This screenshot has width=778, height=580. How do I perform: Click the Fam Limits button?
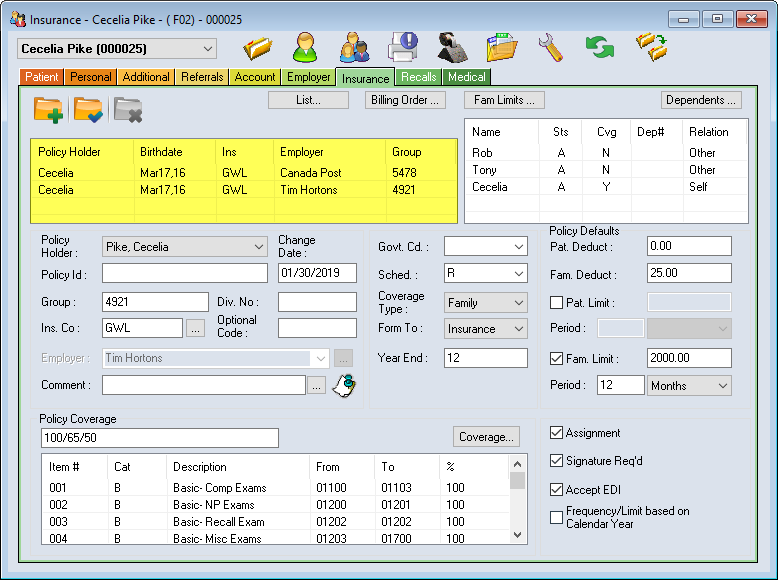(504, 100)
